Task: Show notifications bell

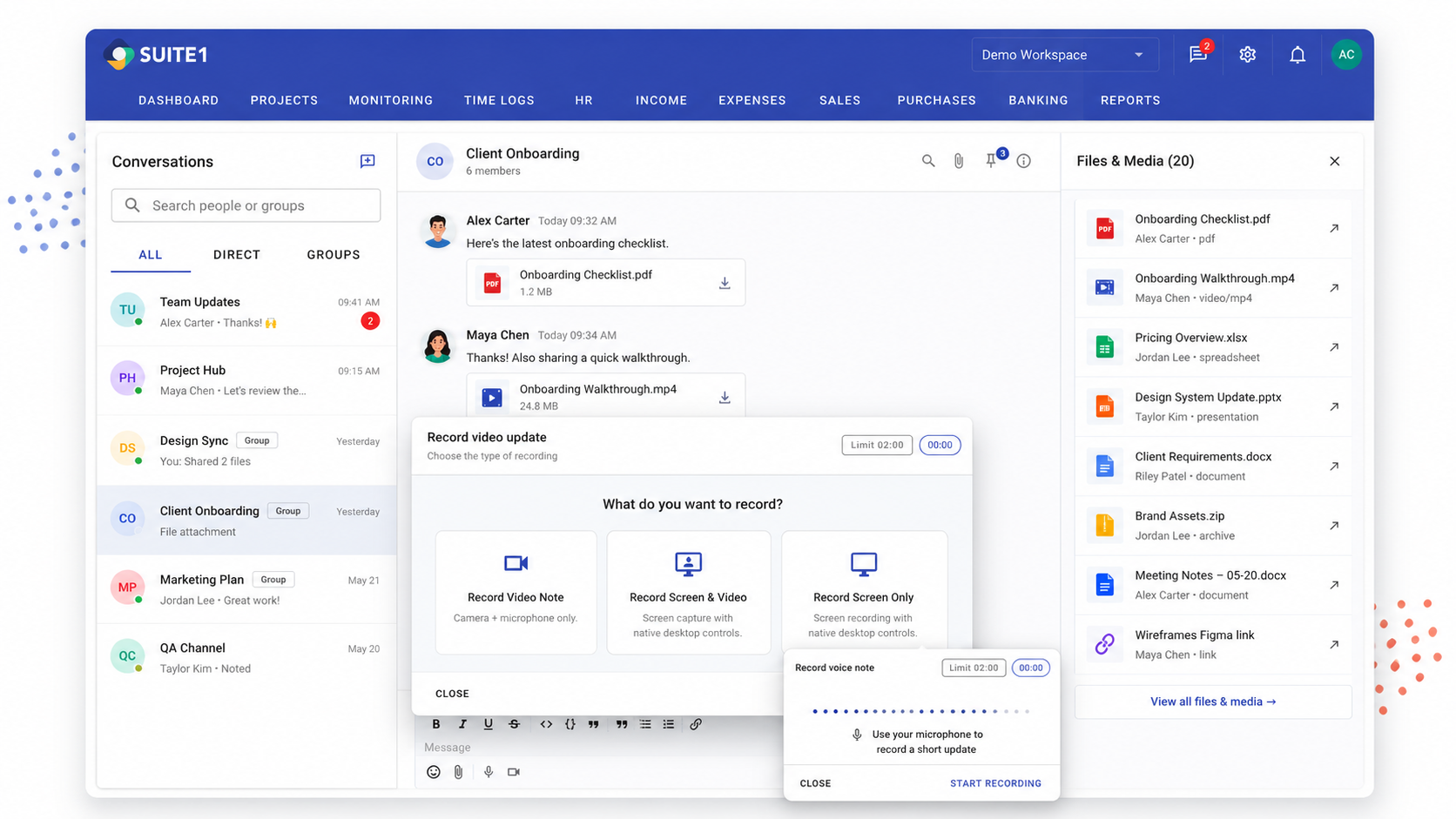Action: pyautogui.click(x=1298, y=55)
